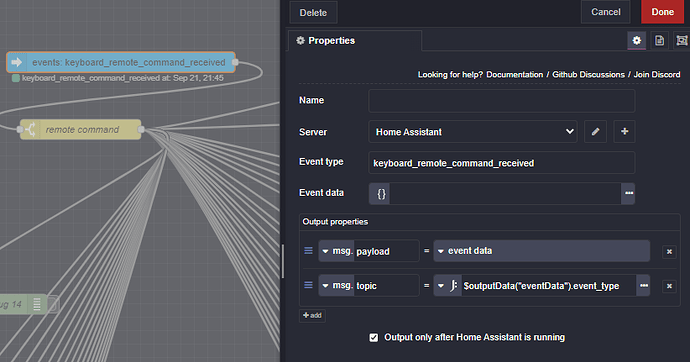Edit the $outputData expression field
The width and height of the screenshot is (690, 362).
tap(548, 286)
